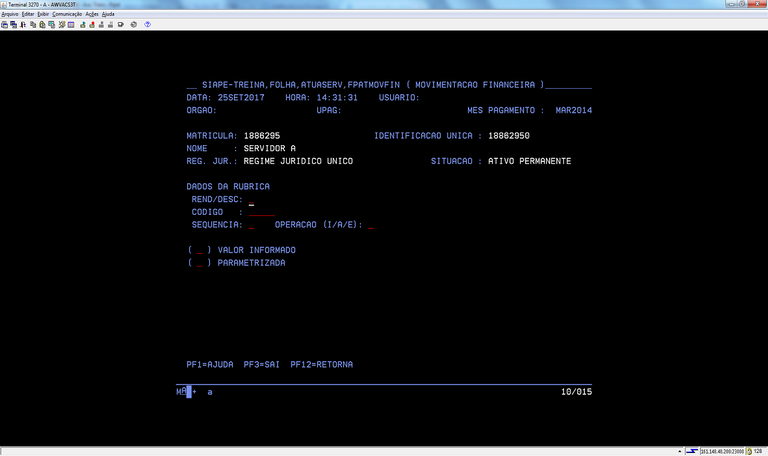Viewport: 768px width, 456px height.
Task: Click the USUARIO label
Action: (399, 97)
